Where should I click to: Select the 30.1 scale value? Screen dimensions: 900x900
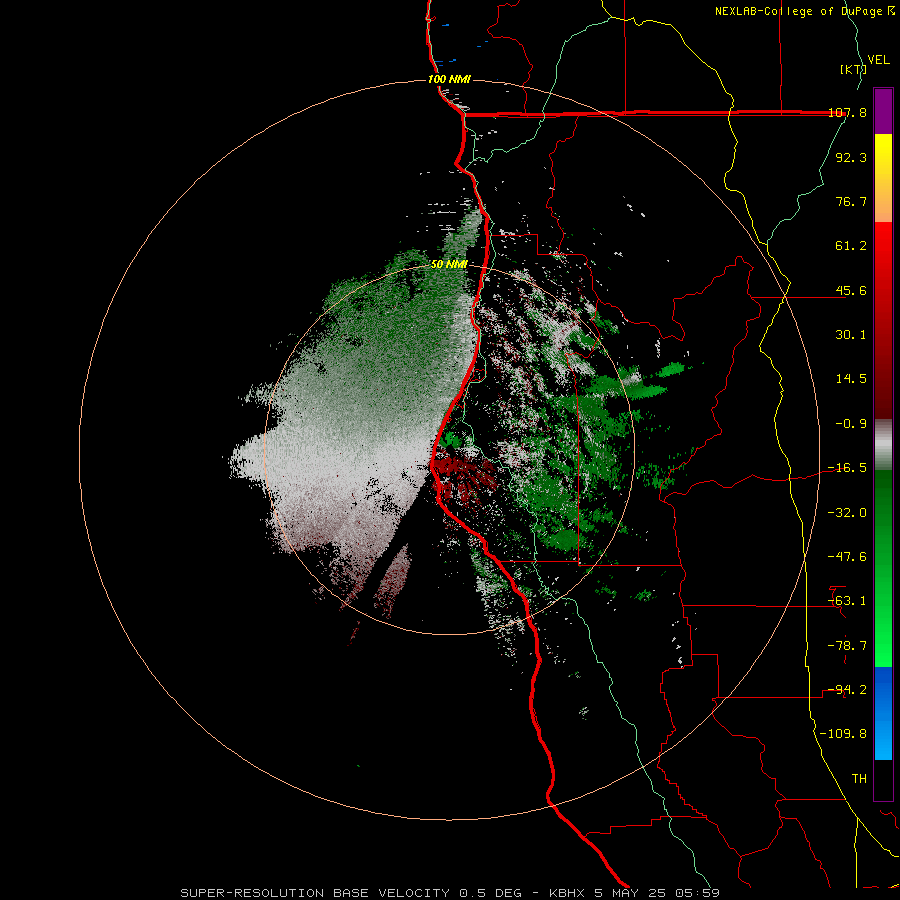point(851,335)
